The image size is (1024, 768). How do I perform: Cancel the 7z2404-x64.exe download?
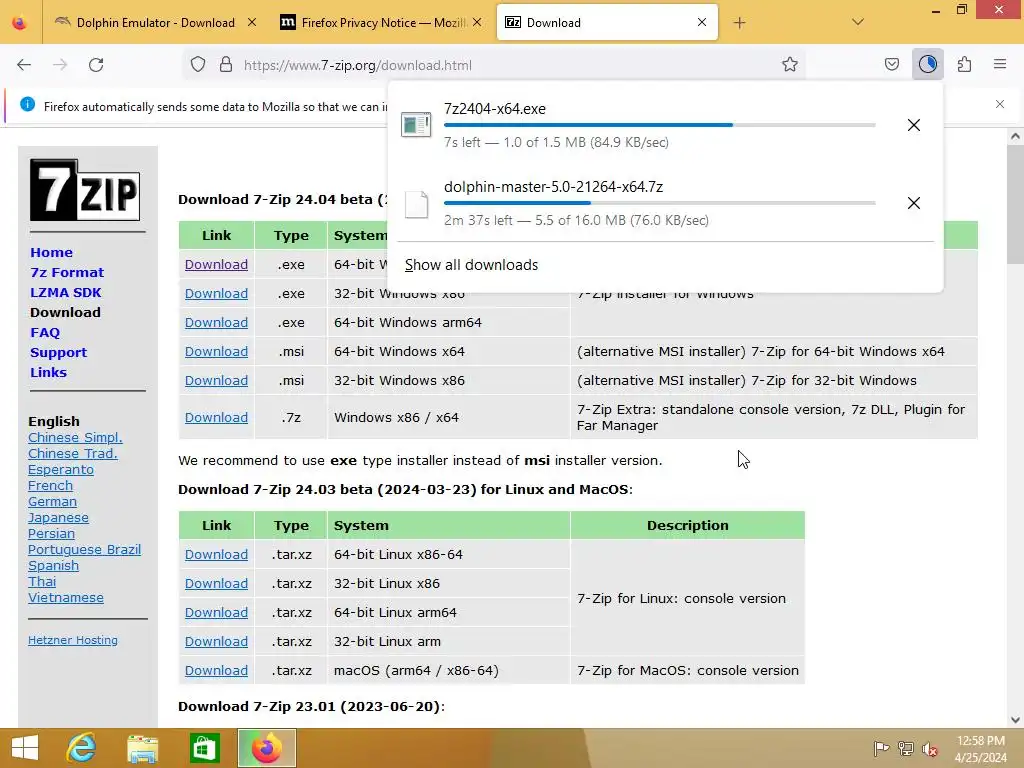[914, 125]
